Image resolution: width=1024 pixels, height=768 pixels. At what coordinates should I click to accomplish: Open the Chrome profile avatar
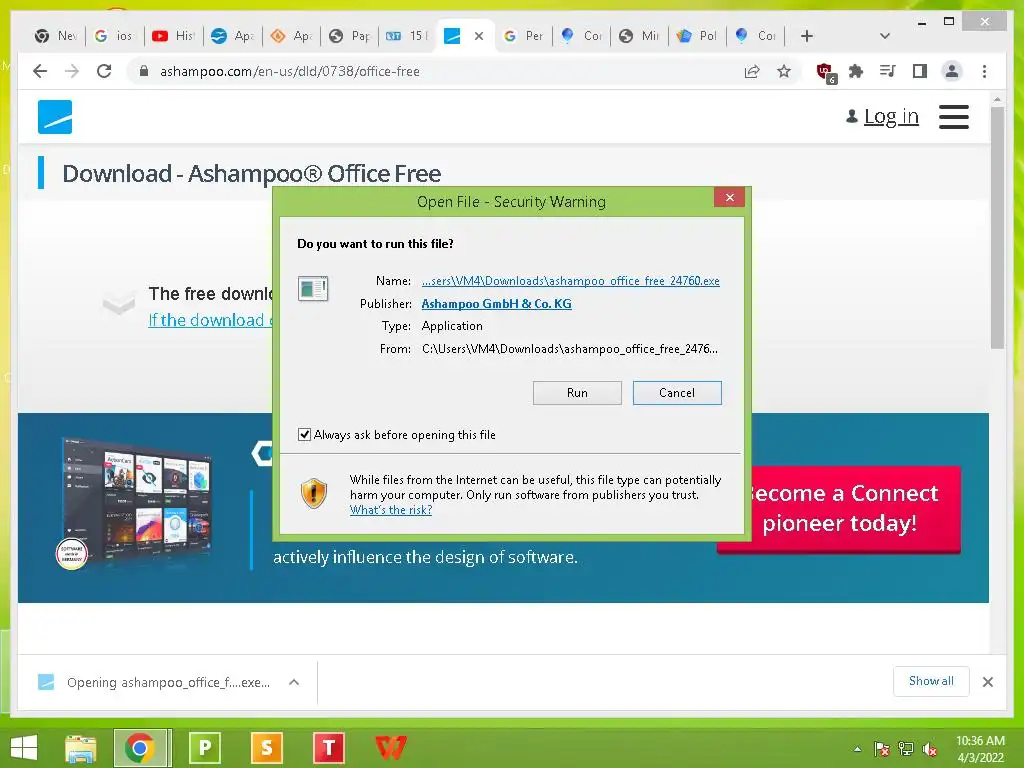pos(952,71)
